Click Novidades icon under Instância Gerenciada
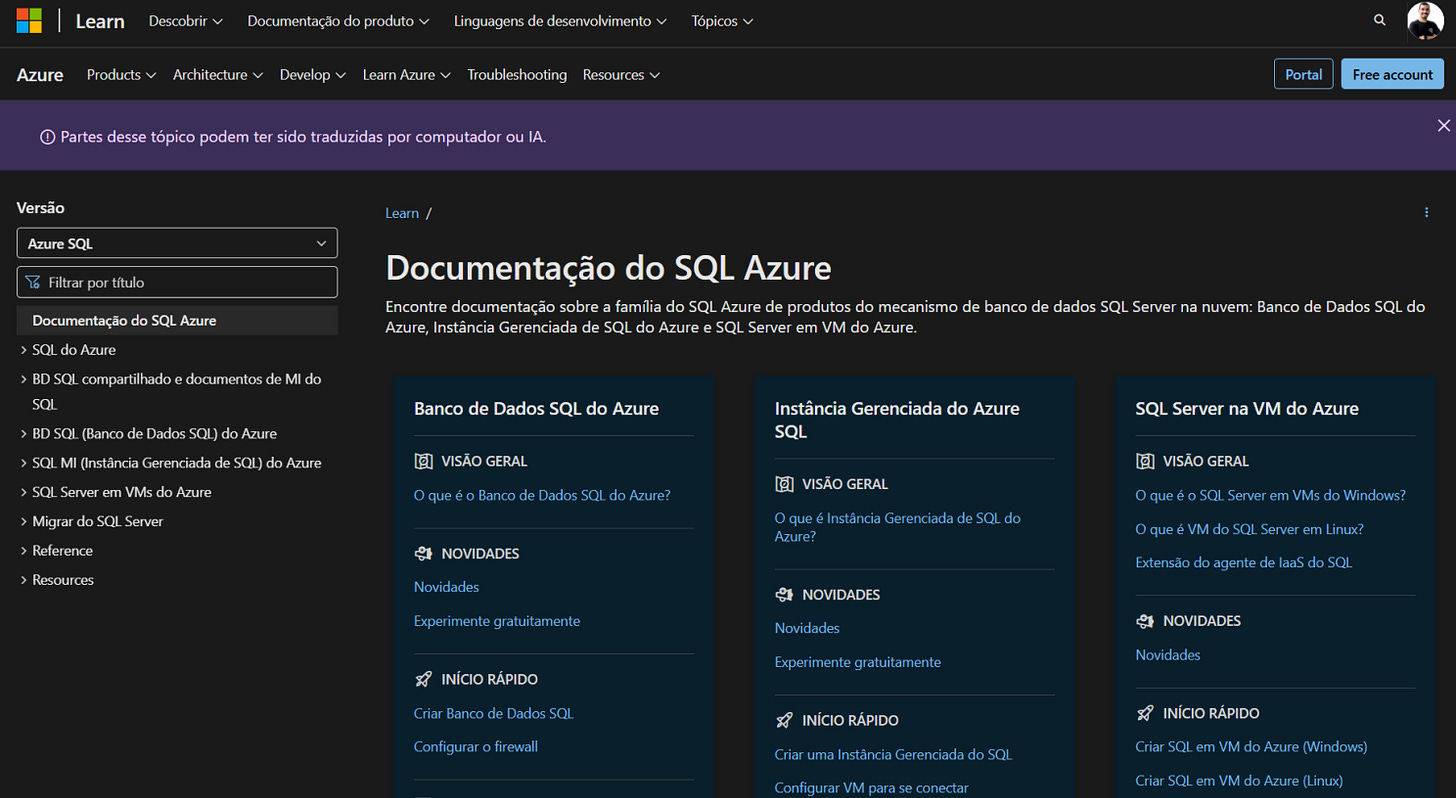This screenshot has height=798, width=1456. point(784,595)
